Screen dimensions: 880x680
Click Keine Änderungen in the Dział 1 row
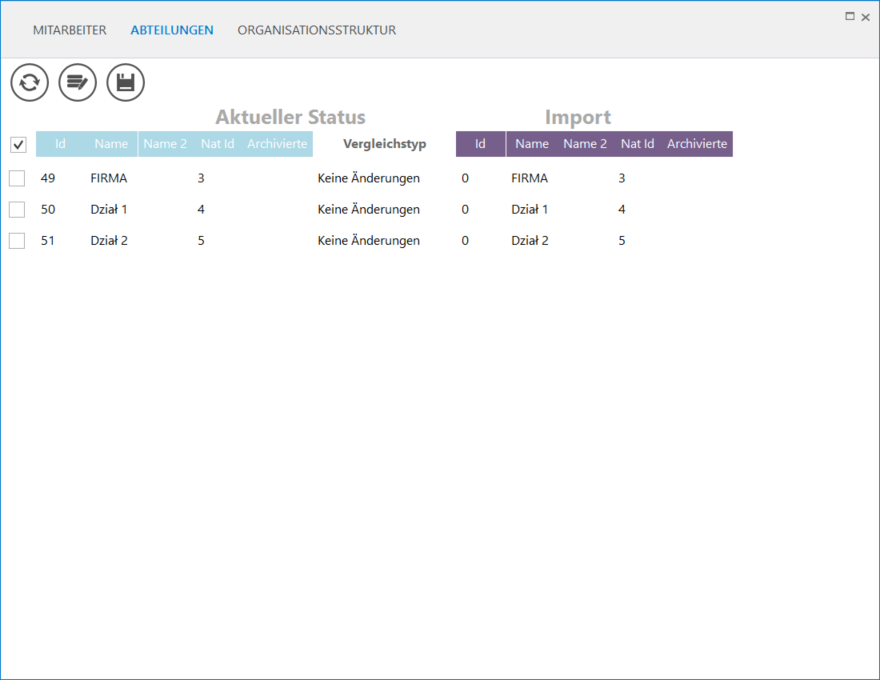(369, 209)
